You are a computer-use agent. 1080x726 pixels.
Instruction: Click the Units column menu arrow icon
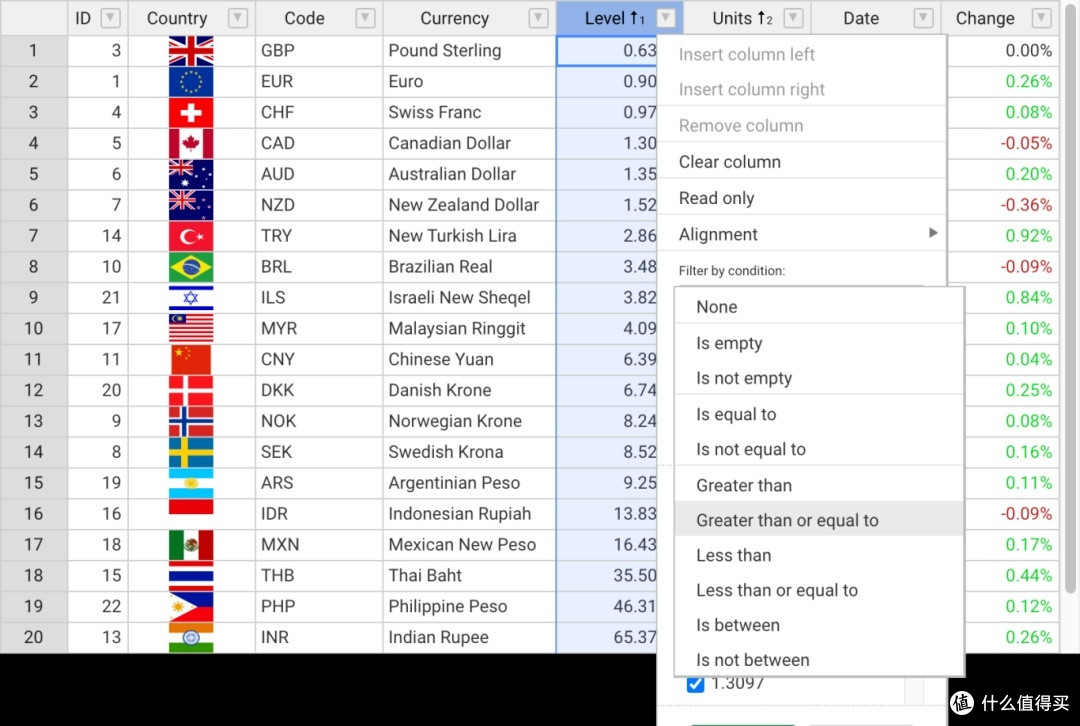[x=793, y=18]
